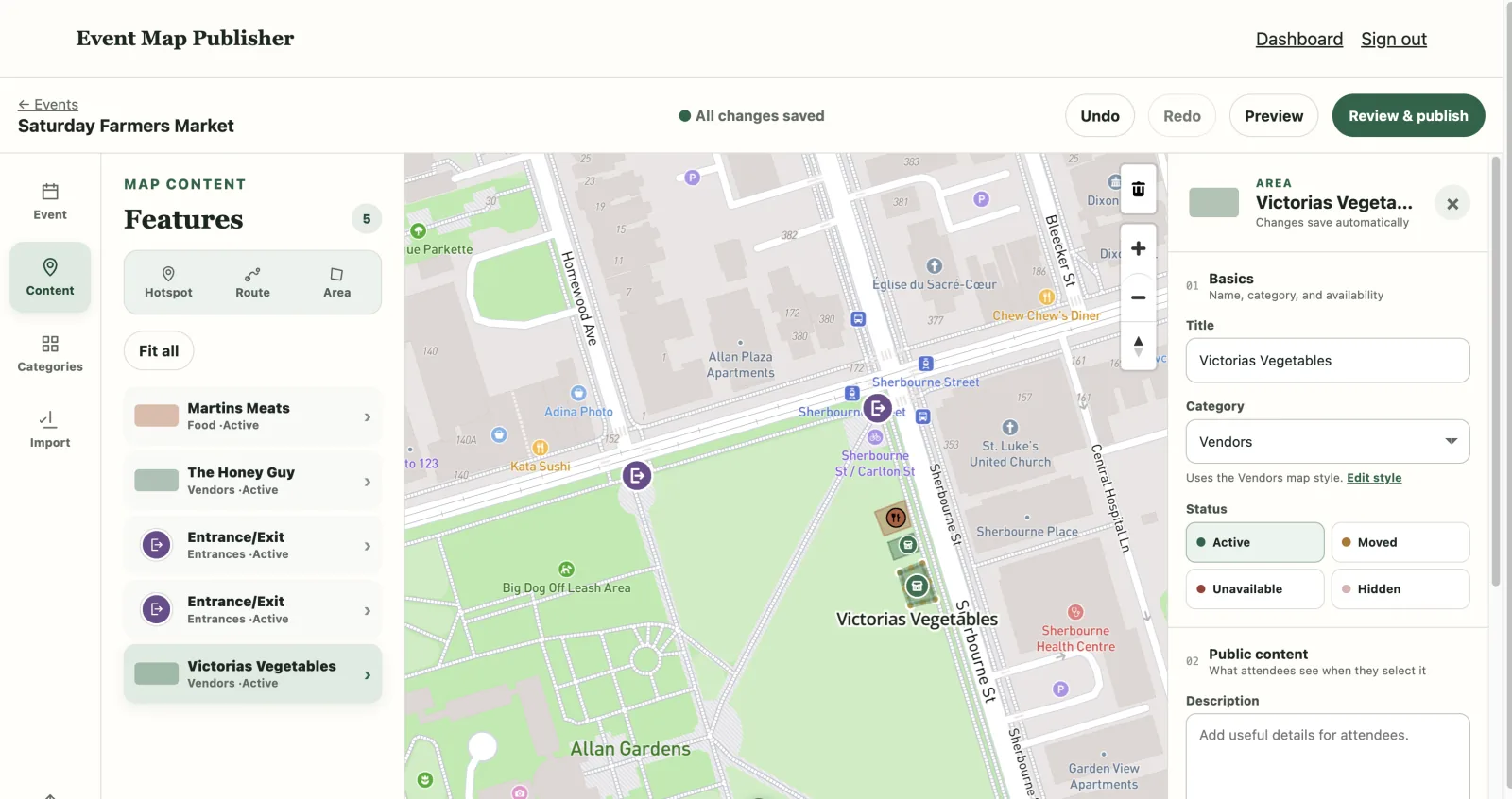Screen dimensions: 1512x799
Task: Click the entrance marker on Carlton Street path
Action: 637,476
